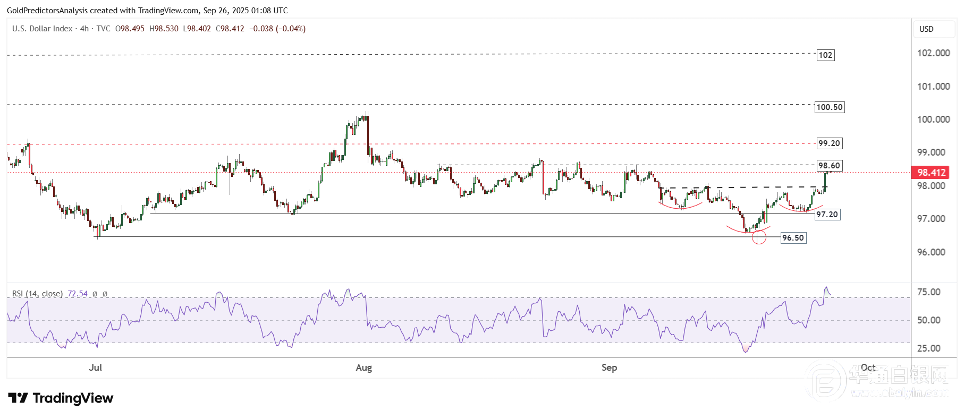Select the 97.20 support level label

click(x=827, y=215)
